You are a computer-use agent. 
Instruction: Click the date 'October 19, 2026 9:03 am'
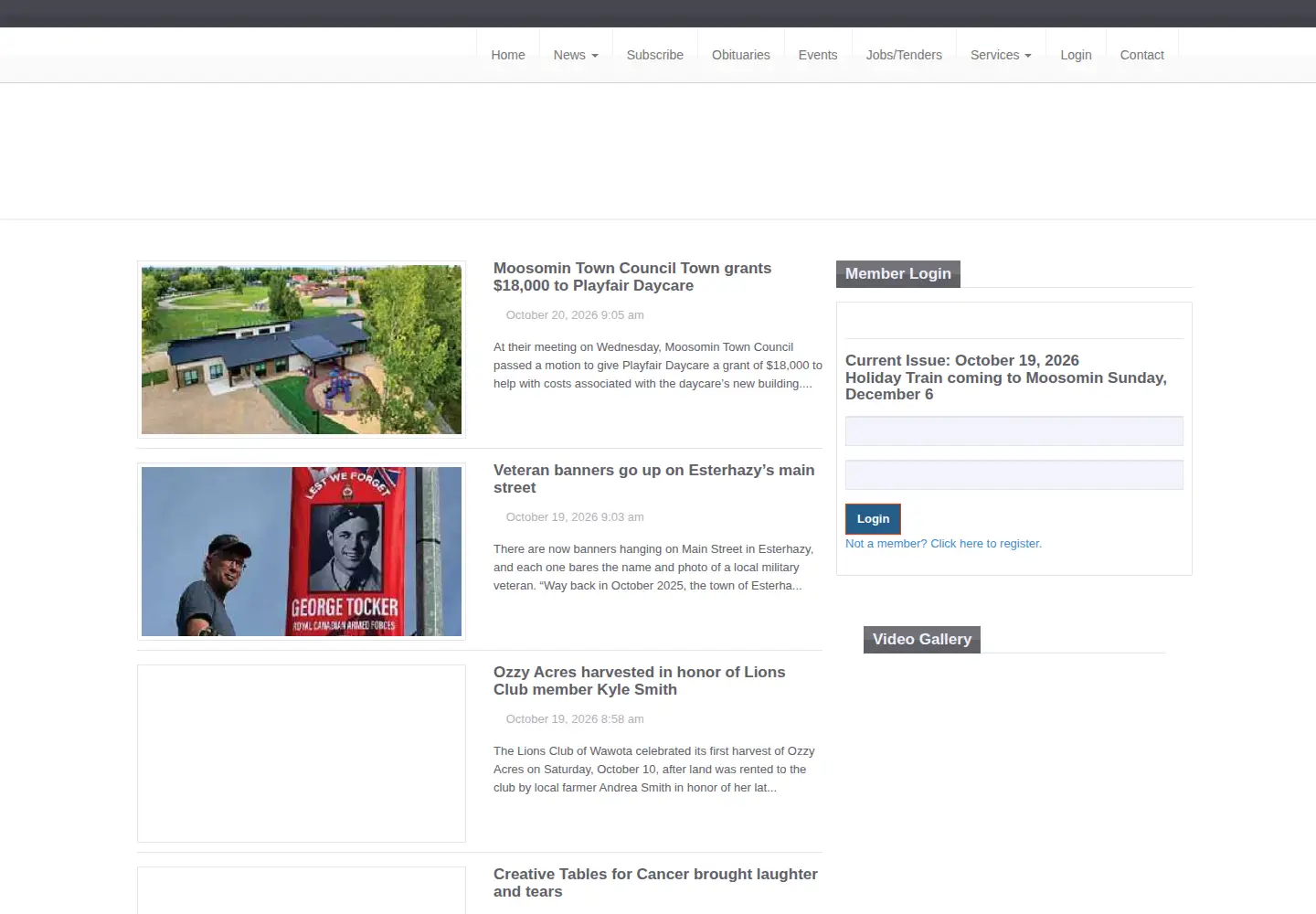575,517
